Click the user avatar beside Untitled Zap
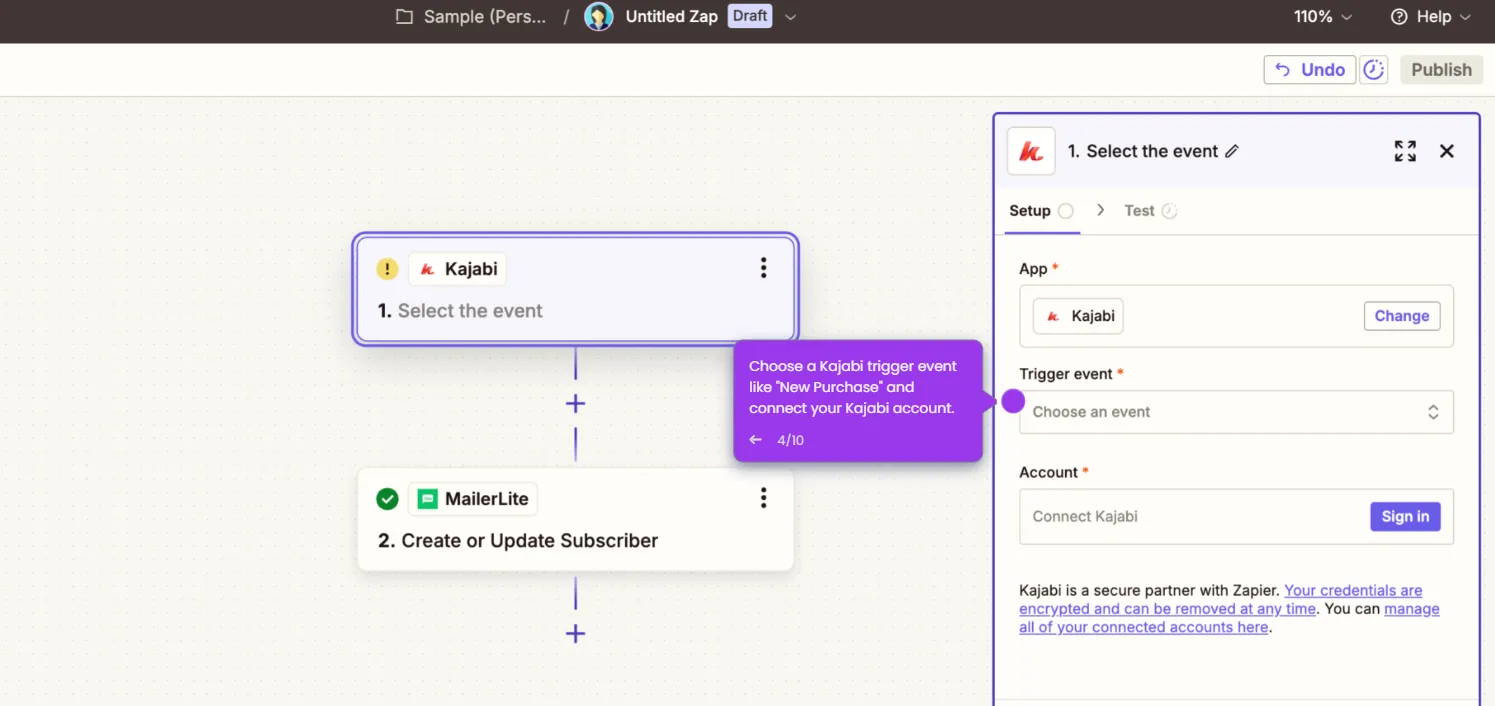The width and height of the screenshot is (1495, 706). 598,17
